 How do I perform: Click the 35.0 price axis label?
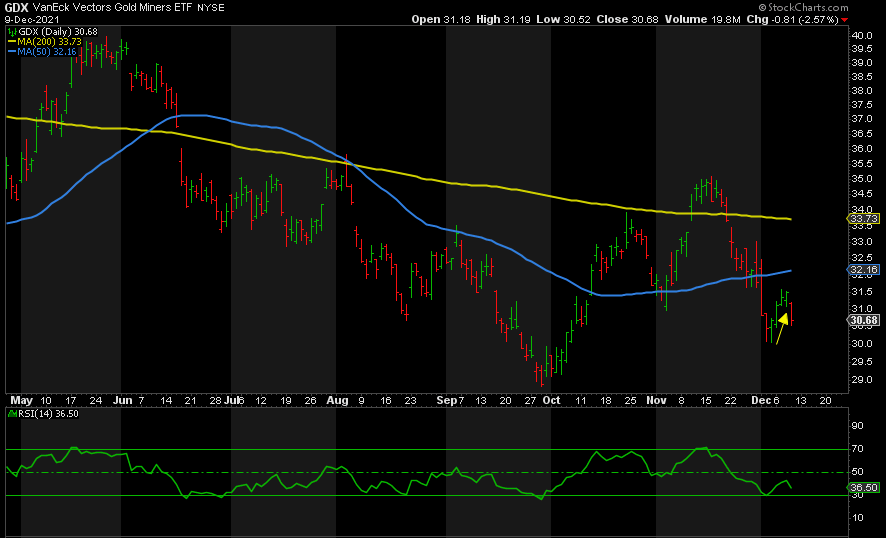pos(862,179)
